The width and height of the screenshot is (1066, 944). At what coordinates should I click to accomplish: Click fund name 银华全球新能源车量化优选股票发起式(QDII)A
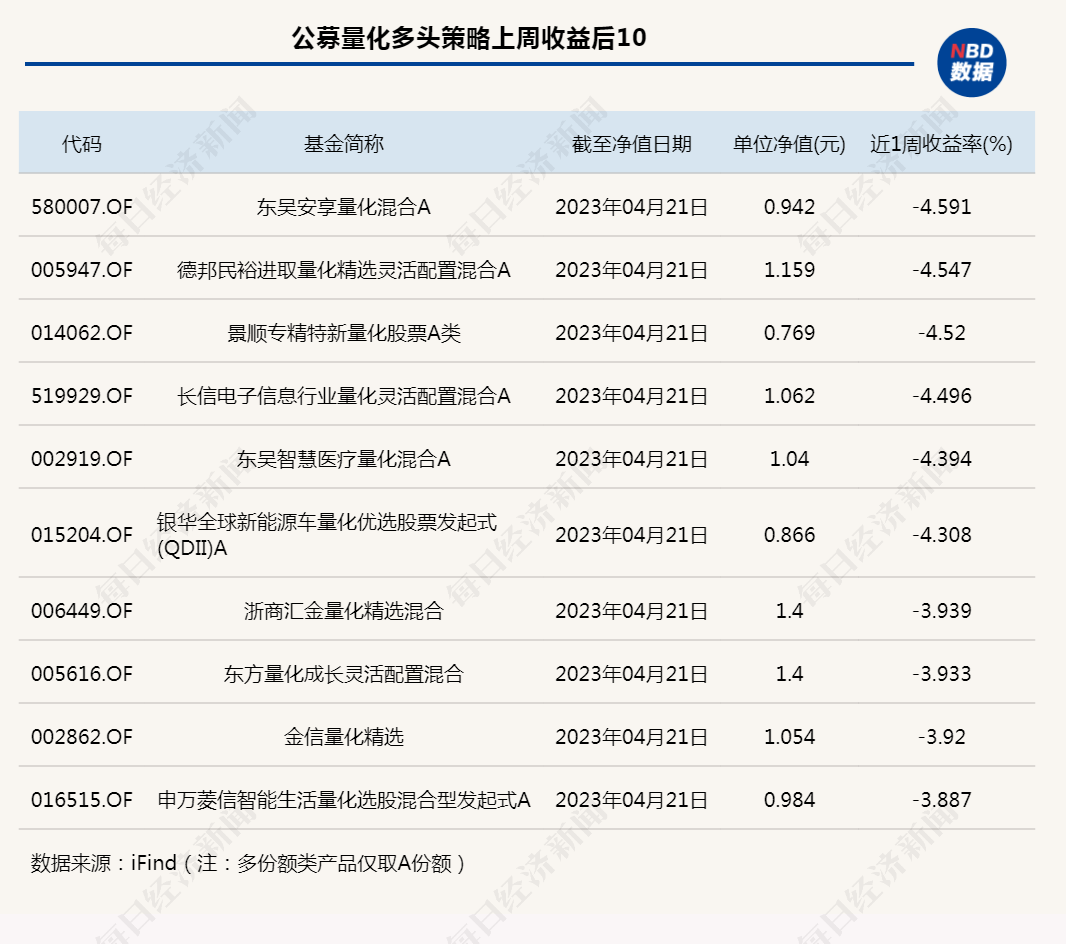[327, 535]
